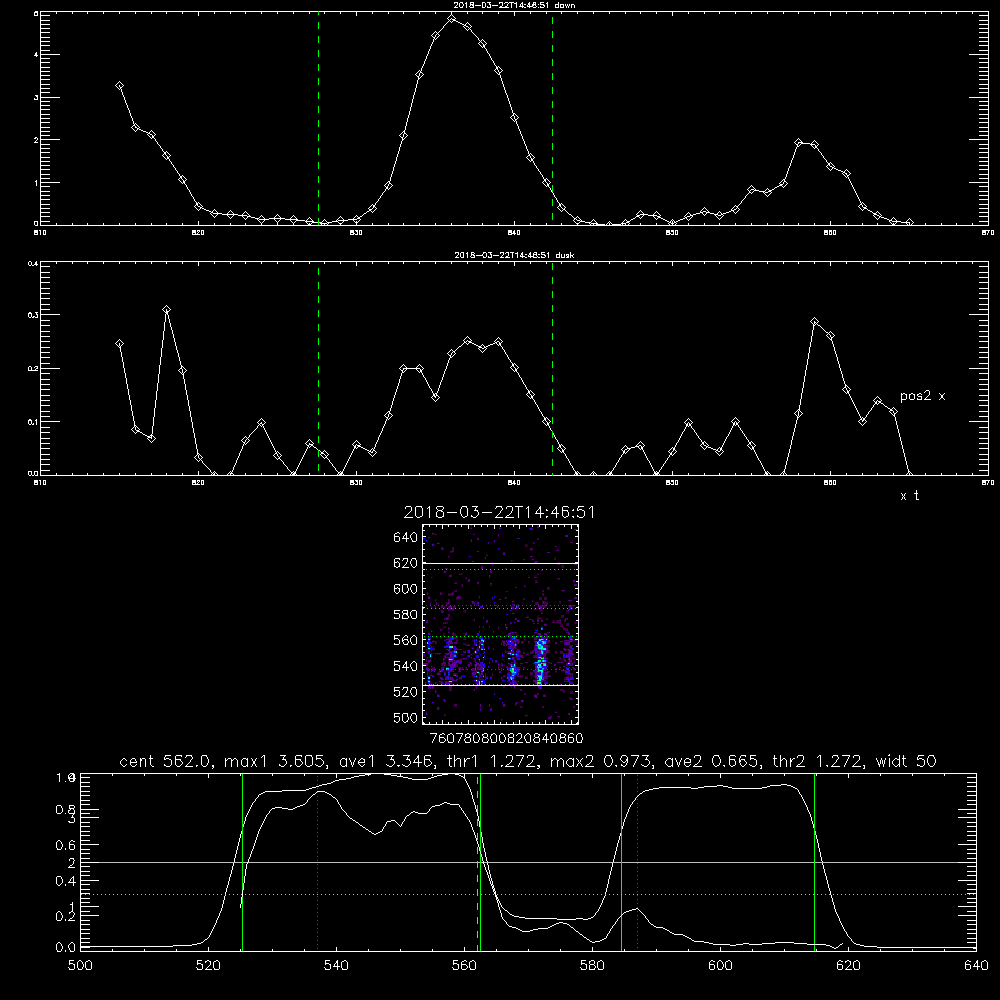Image resolution: width=1000 pixels, height=1000 pixels.
Task: Click bottom profile plot y-axis label 0.0
Action: tap(66, 948)
